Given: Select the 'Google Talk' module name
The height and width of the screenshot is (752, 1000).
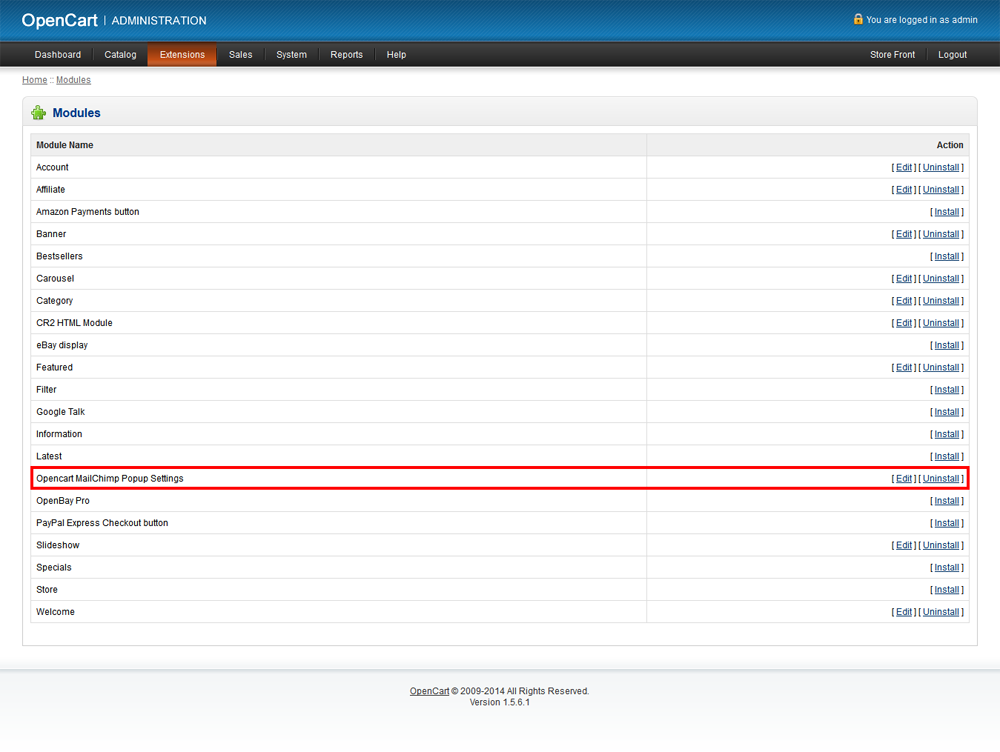Looking at the screenshot, I should 61,412.
